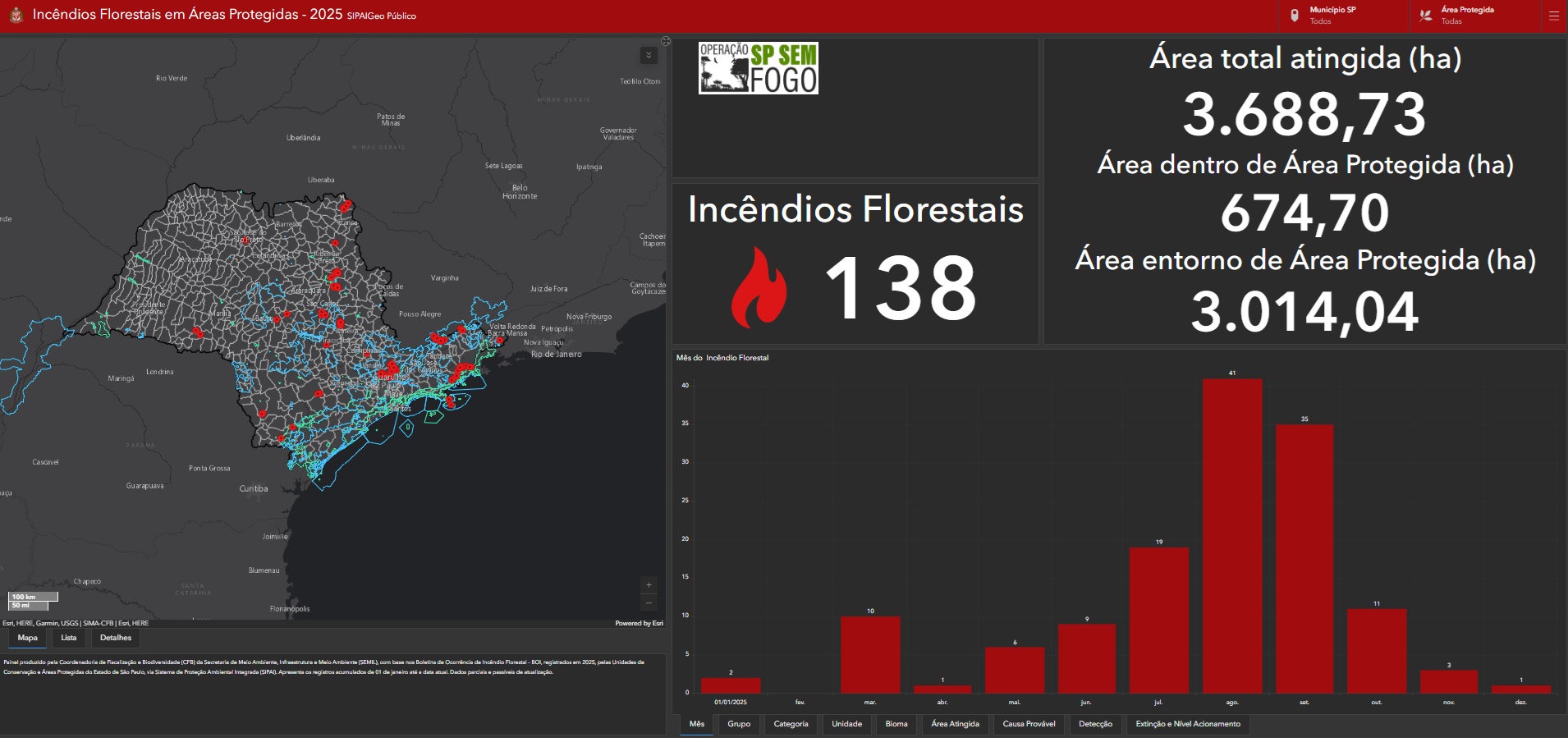Open the Município SP filter dropdown

click(x=1344, y=16)
